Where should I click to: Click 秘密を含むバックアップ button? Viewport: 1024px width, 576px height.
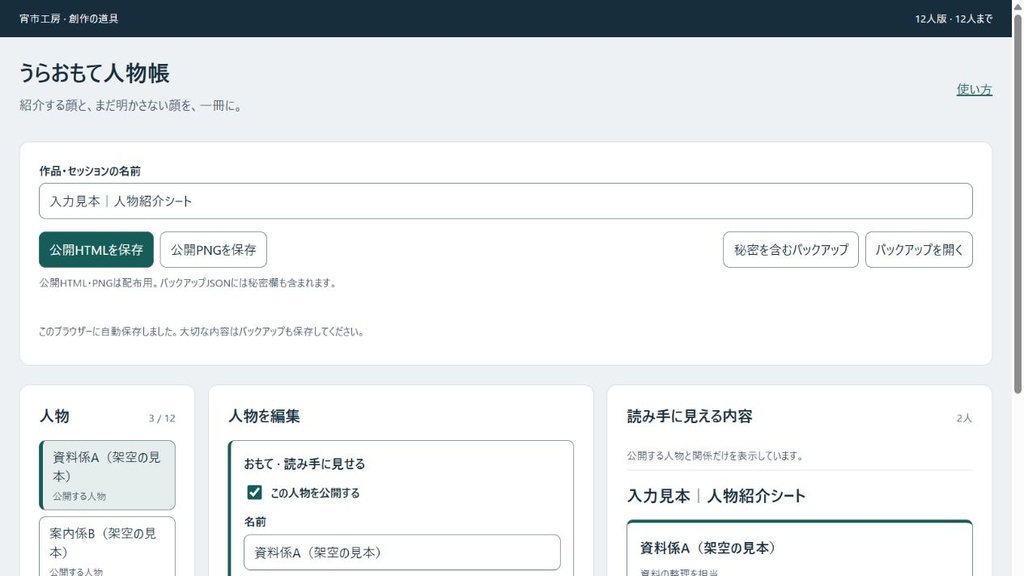[x=791, y=249]
